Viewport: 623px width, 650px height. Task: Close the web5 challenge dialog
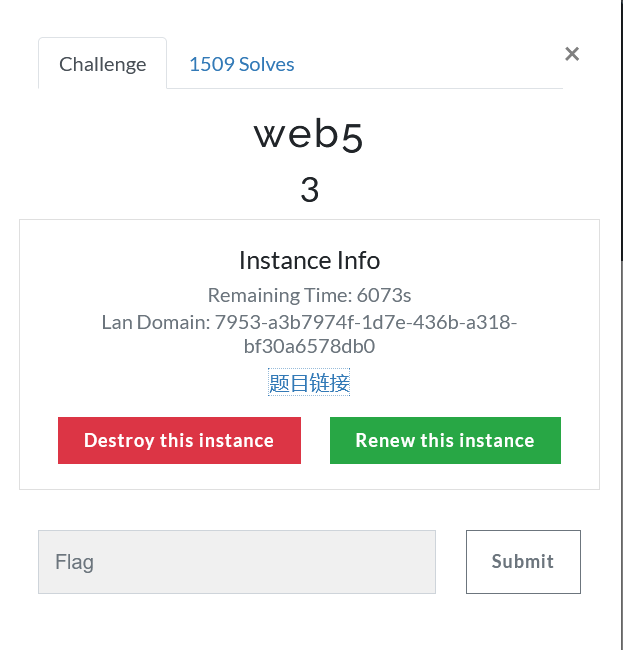(x=572, y=54)
